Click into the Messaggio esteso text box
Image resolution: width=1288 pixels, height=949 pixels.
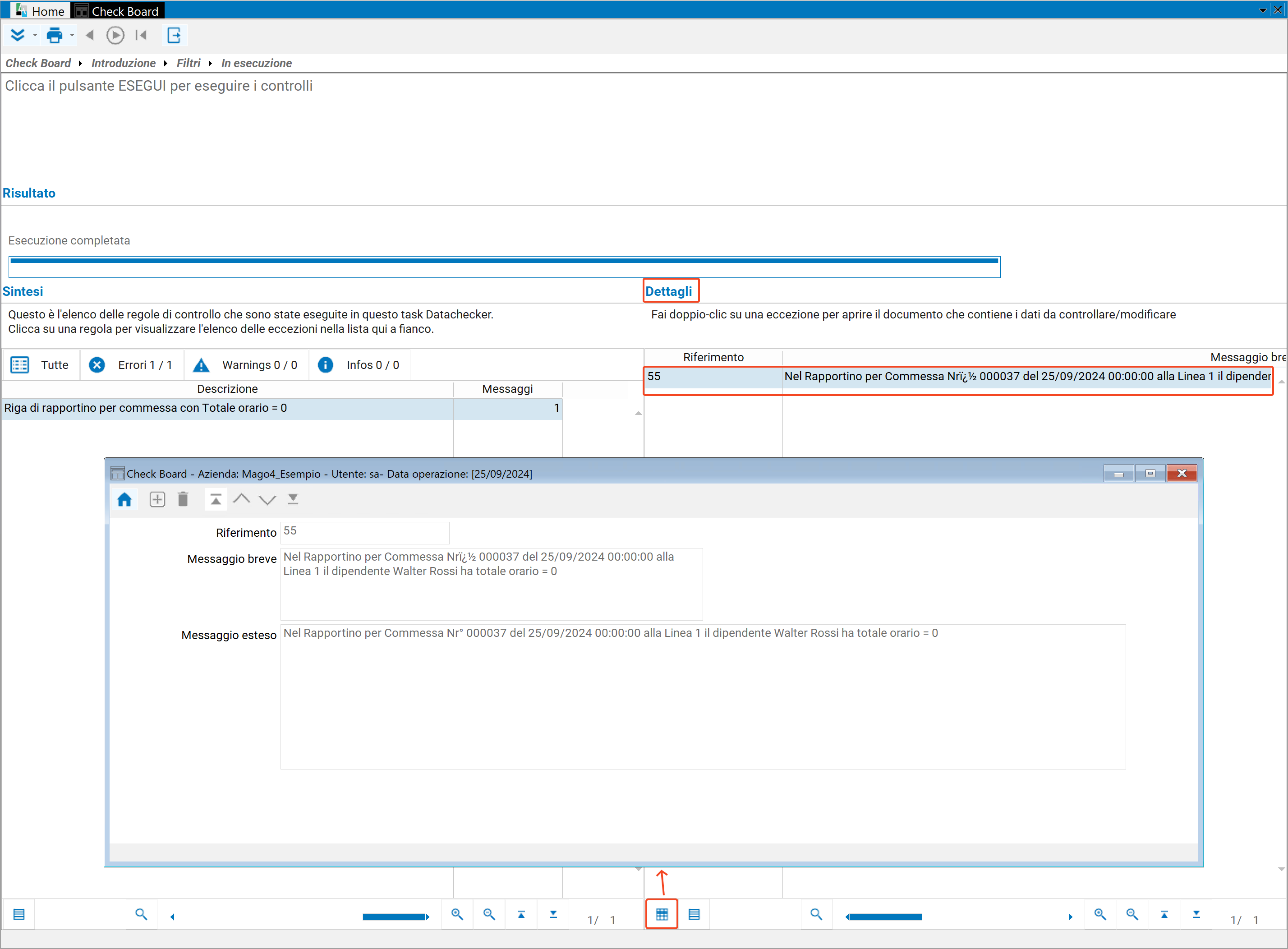tap(703, 697)
